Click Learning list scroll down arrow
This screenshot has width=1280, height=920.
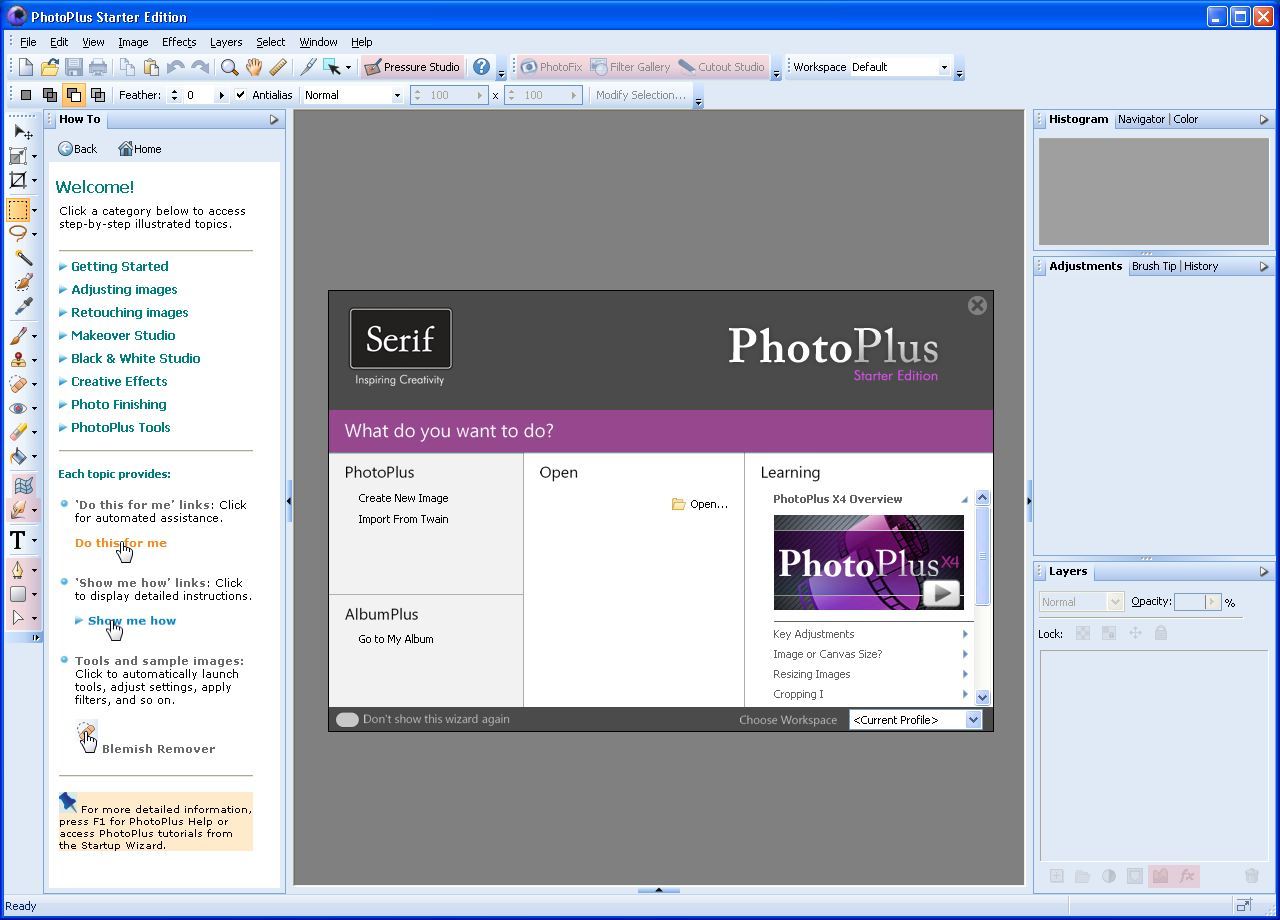pyautogui.click(x=982, y=697)
